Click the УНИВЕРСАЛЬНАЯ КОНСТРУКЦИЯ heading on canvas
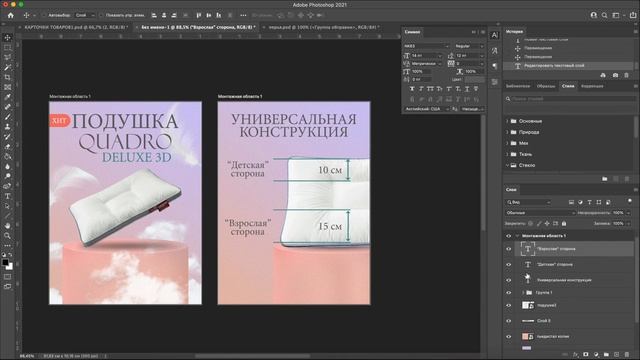Viewport: 640px width, 360px height. tap(293, 126)
